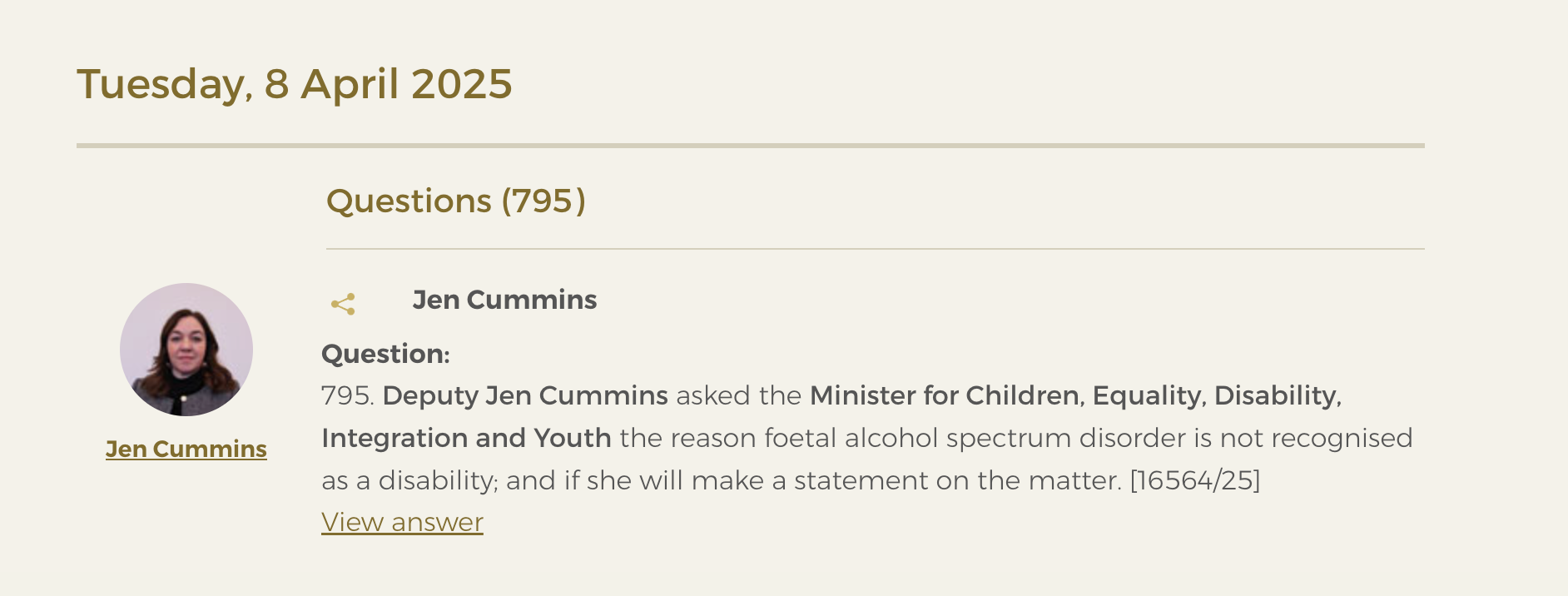Select the Questions (795) heading
Viewport: 1568px width, 596px height.
[x=456, y=201]
